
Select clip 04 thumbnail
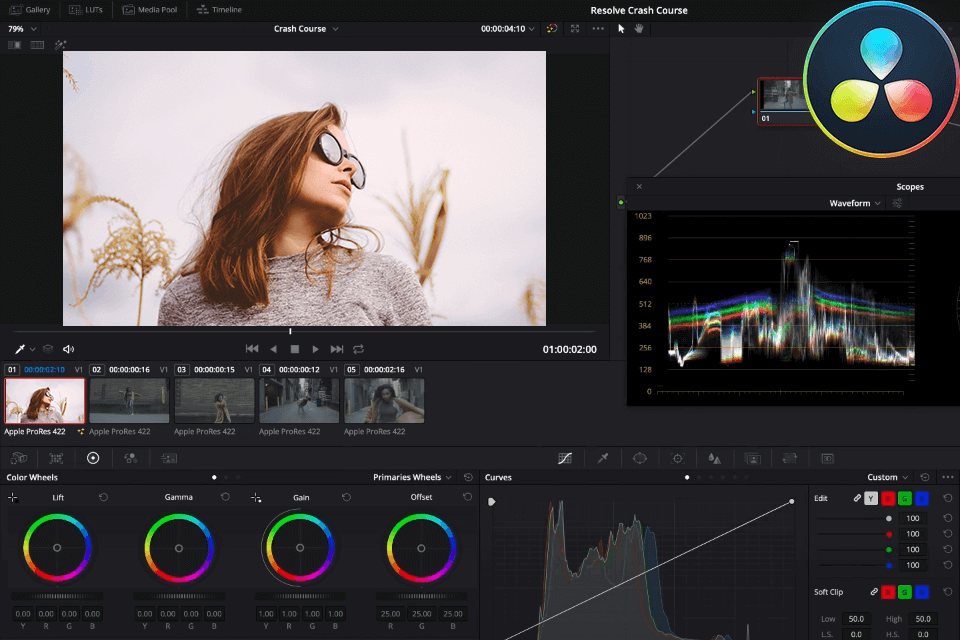pyautogui.click(x=299, y=401)
